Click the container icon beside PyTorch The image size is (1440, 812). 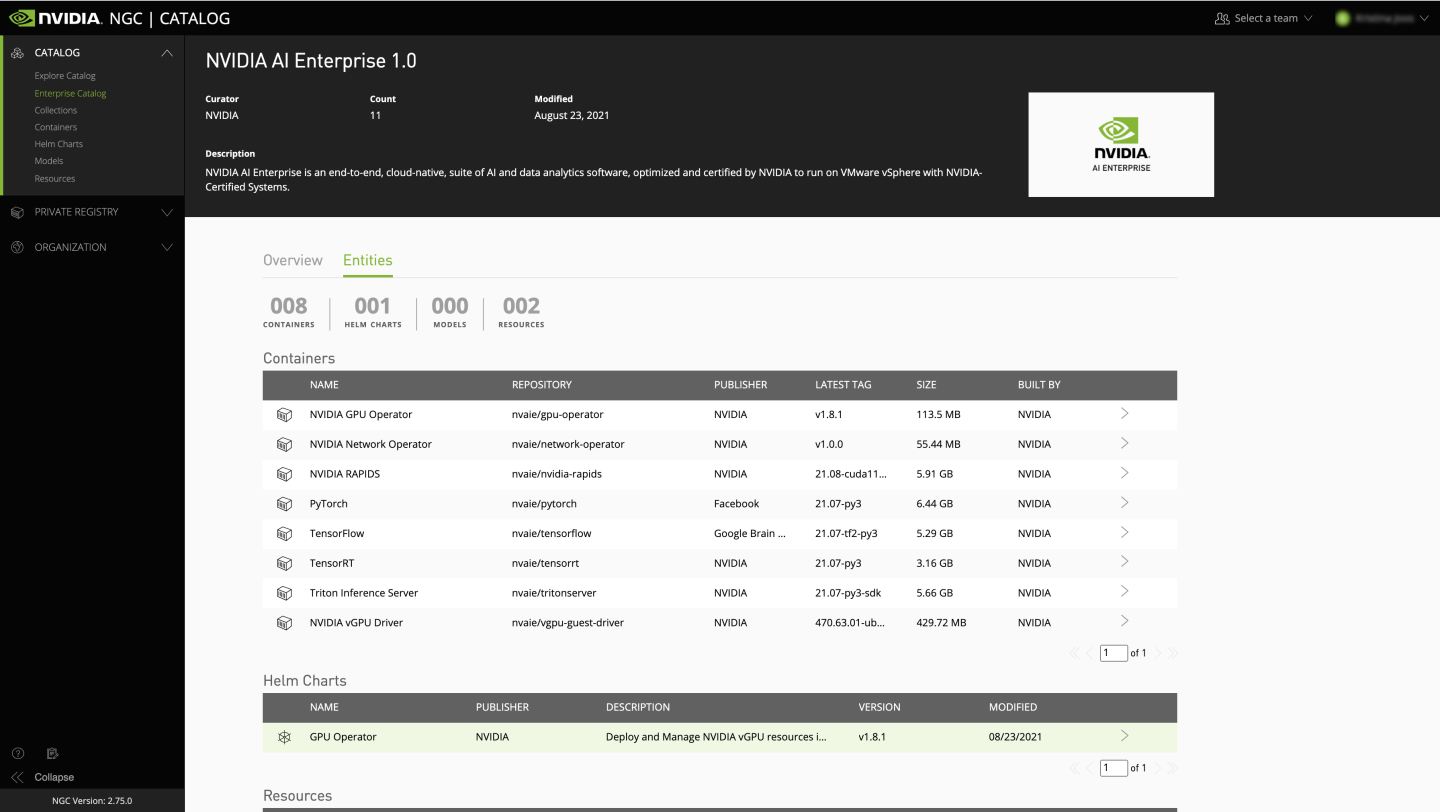point(284,504)
